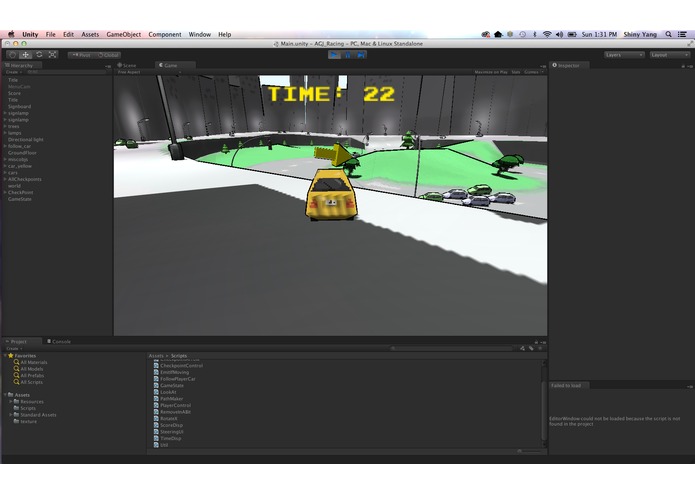Image resolution: width=695 pixels, height=494 pixels.
Task: Click the volume icon in menu bar
Action: [x=559, y=34]
